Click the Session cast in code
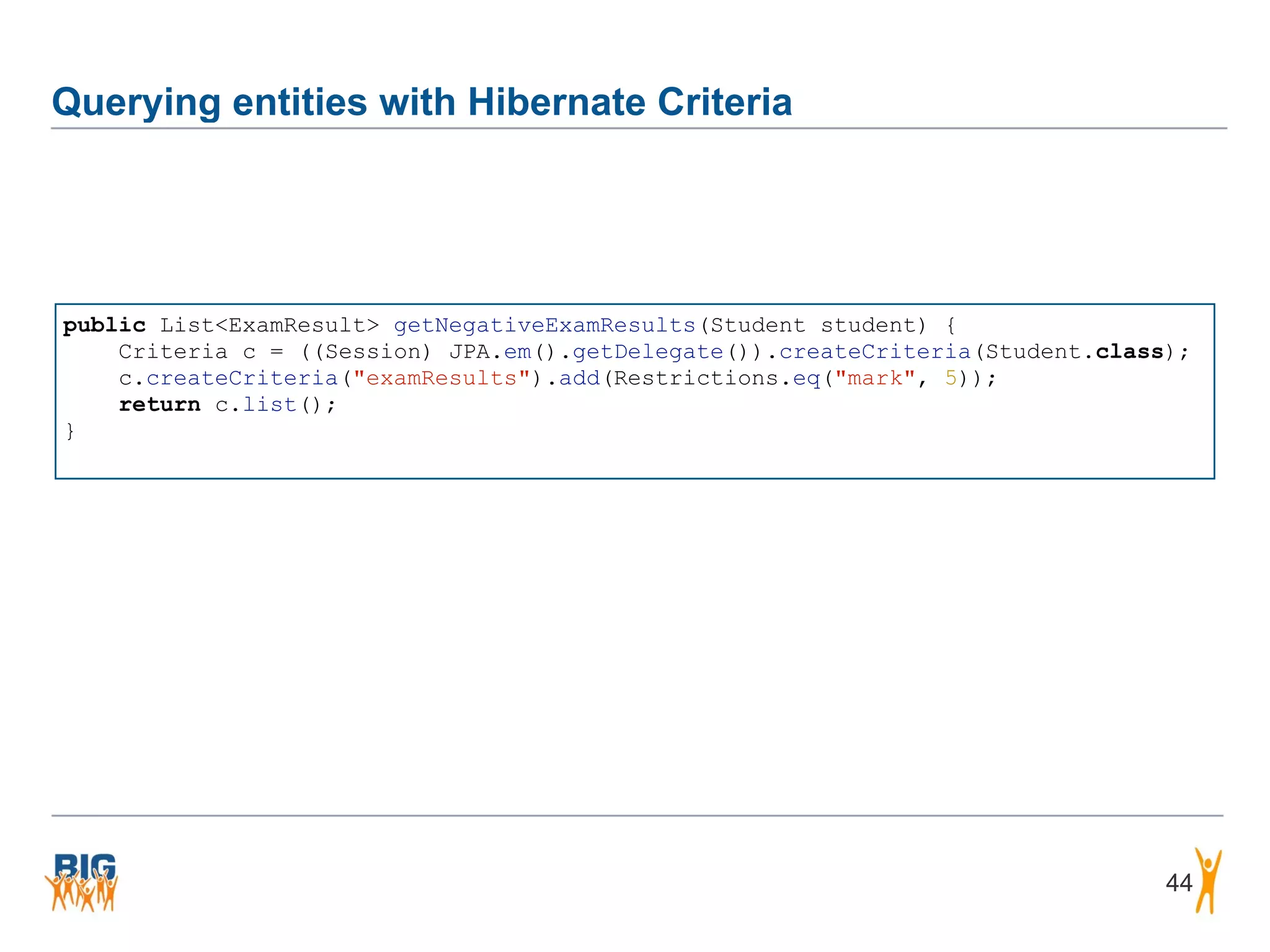Image resolution: width=1270 pixels, height=952 pixels. (373, 352)
